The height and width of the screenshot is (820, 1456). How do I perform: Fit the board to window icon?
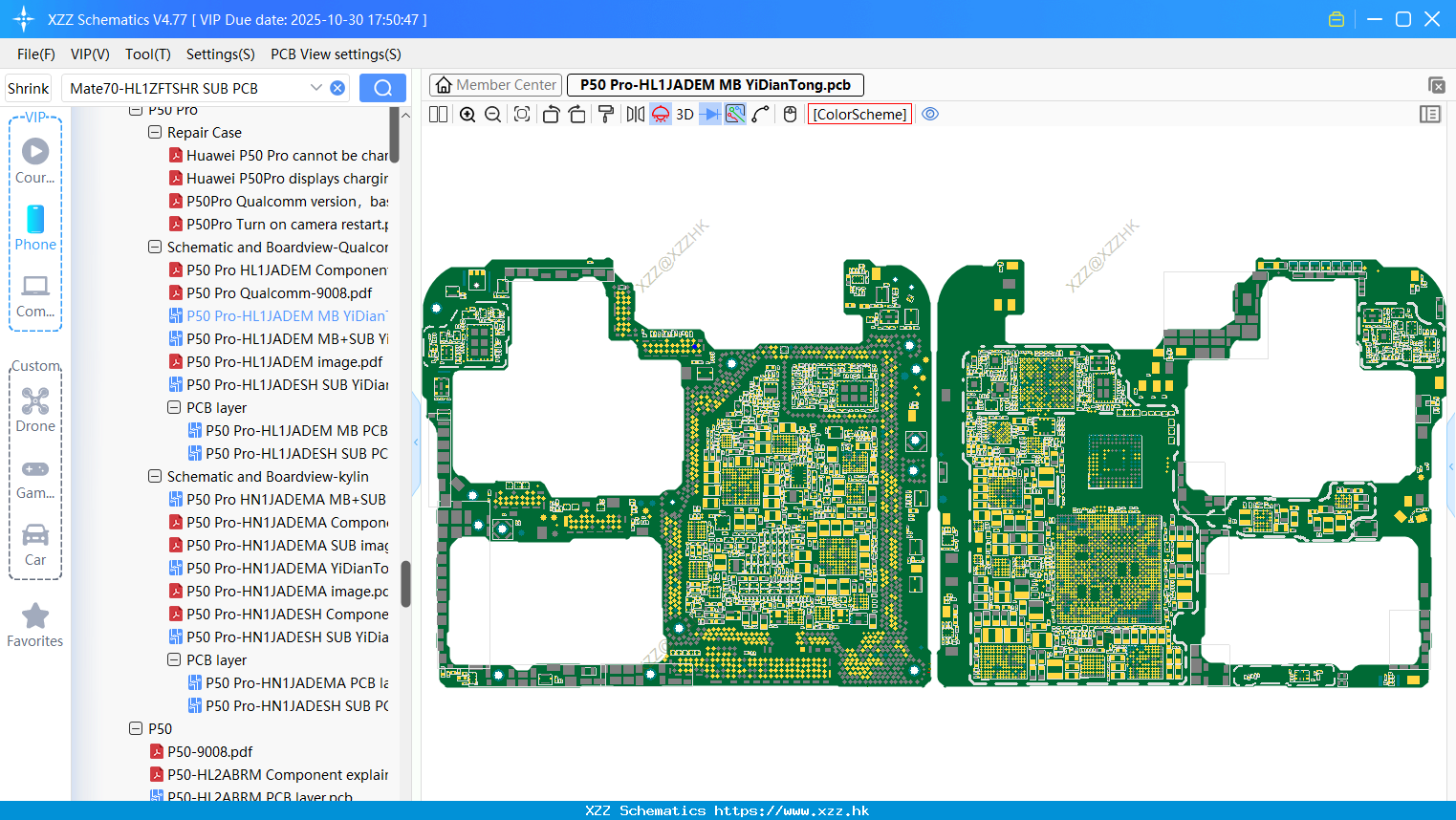point(522,115)
